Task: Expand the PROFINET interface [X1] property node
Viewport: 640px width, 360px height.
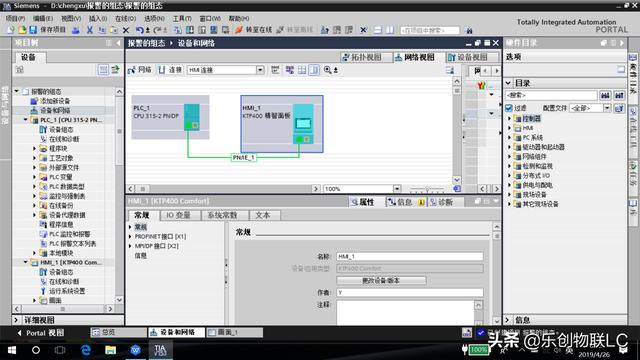Action: tap(130, 237)
